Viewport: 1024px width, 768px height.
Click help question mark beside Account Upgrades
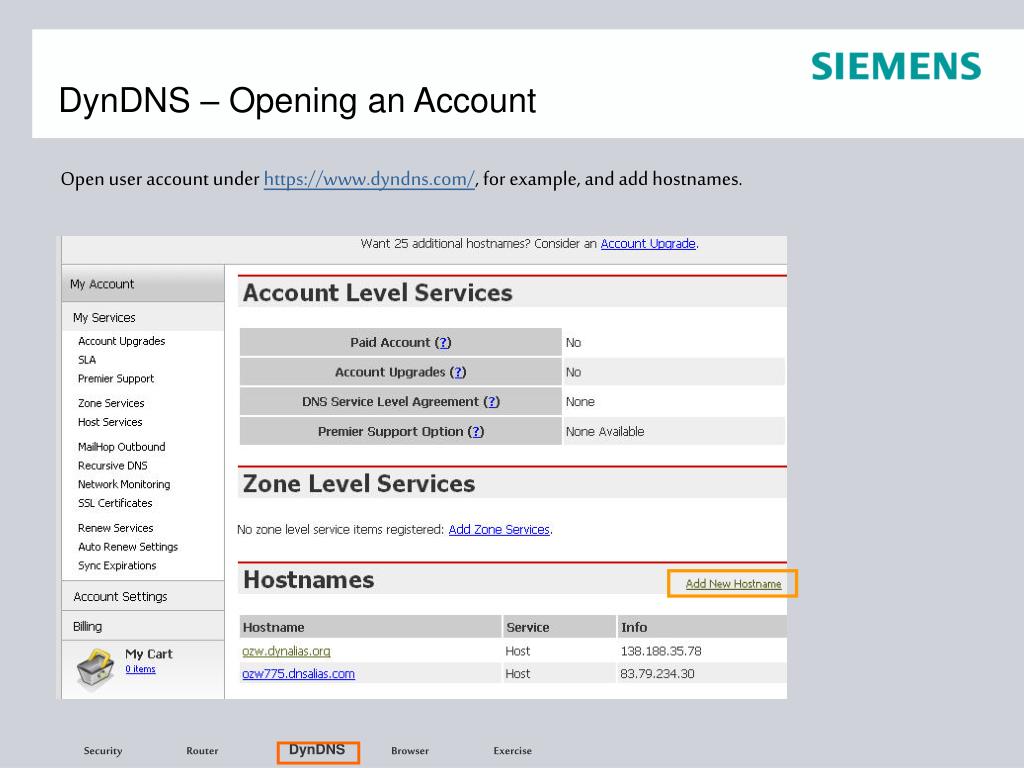point(458,372)
